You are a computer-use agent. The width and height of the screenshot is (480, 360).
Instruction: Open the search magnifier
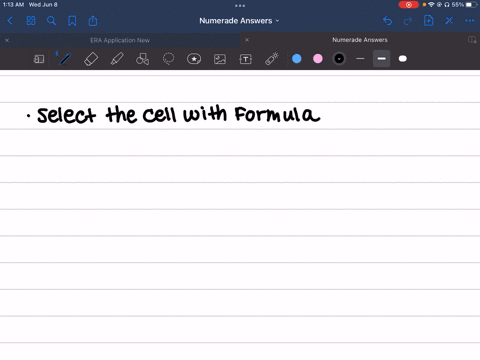tap(51, 21)
